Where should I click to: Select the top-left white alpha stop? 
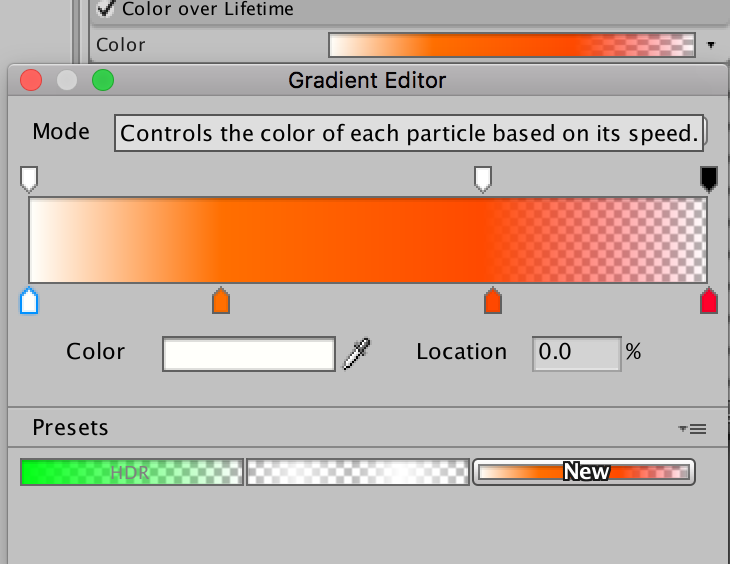pos(29,179)
